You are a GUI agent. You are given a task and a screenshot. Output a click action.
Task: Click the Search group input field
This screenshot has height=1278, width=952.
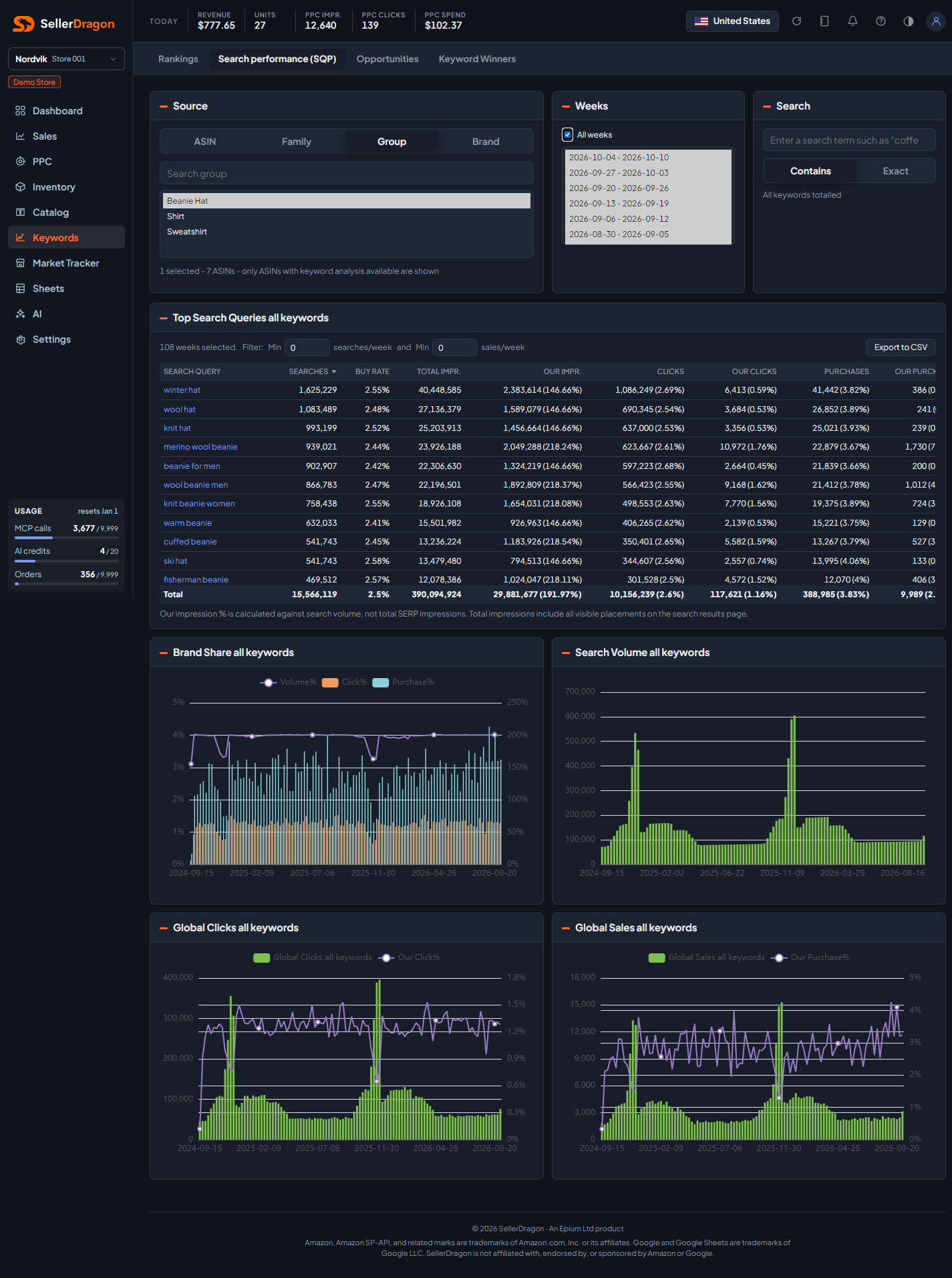click(x=347, y=174)
